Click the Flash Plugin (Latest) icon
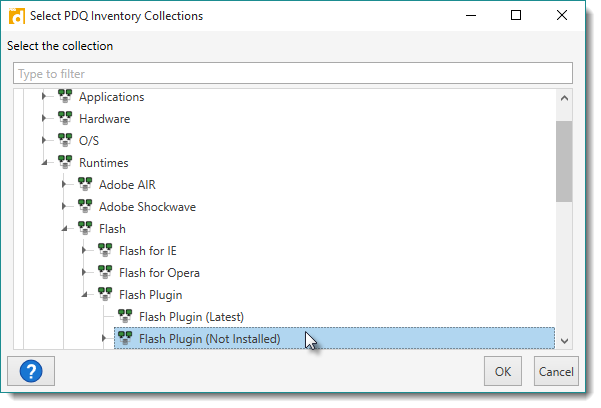This screenshot has width=601, height=408. [x=125, y=317]
